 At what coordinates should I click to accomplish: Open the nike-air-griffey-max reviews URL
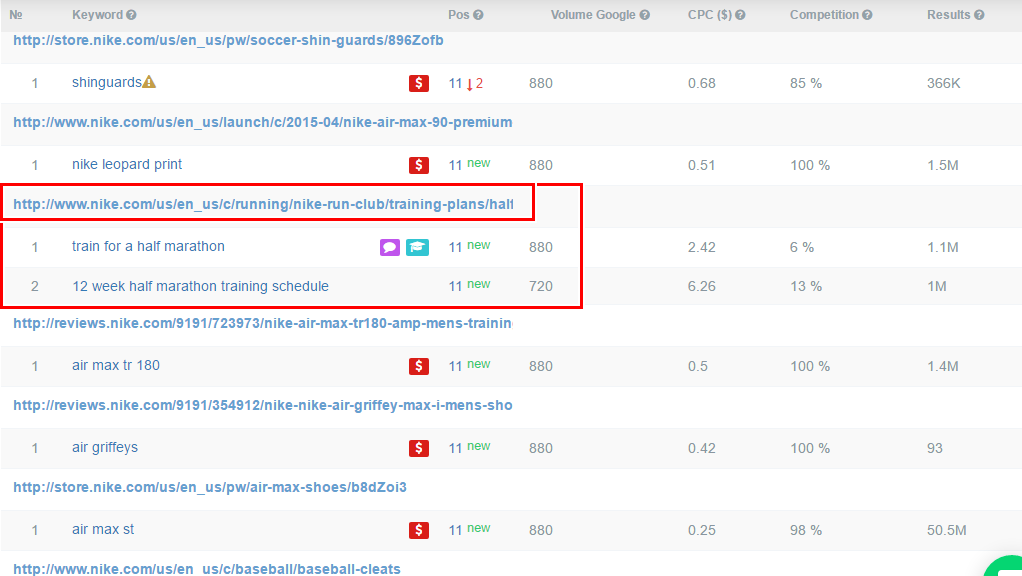click(263, 405)
